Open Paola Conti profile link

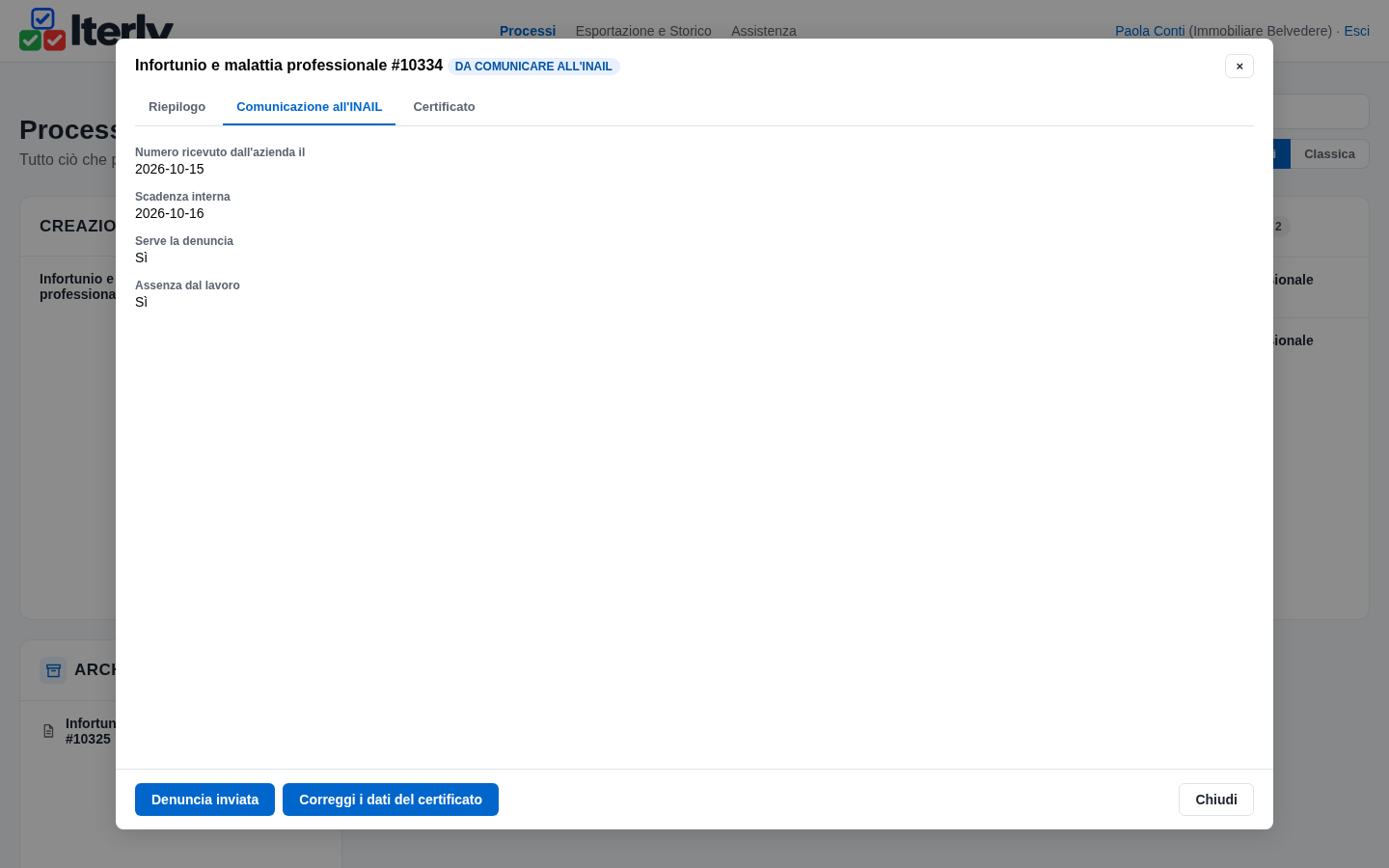click(x=1150, y=31)
